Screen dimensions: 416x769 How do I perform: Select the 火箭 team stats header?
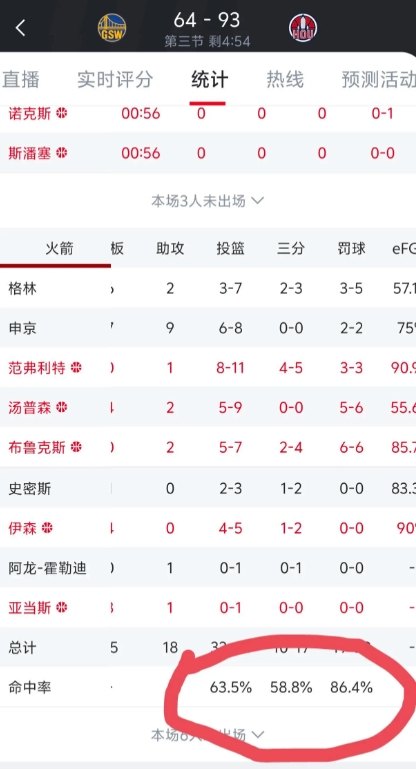tap(59, 249)
